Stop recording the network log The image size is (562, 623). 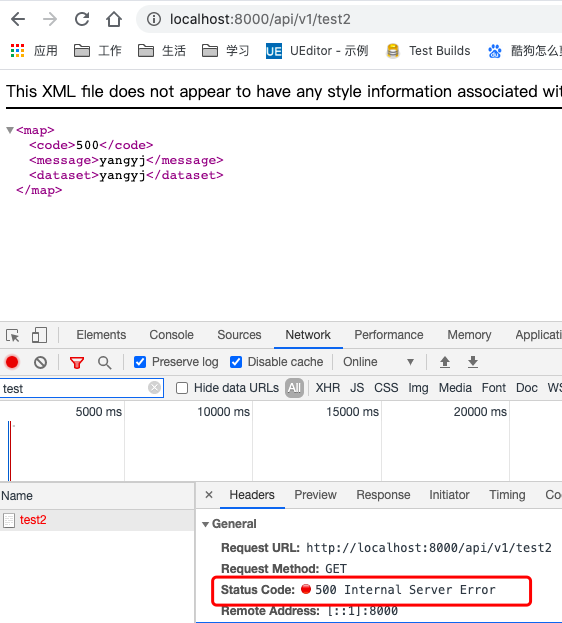12,362
